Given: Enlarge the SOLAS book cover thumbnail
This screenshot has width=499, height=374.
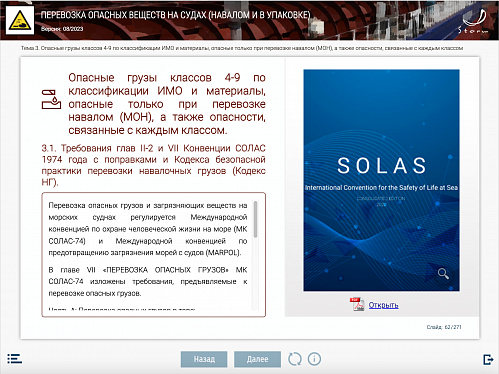Looking at the screenshot, I should click(381, 180).
